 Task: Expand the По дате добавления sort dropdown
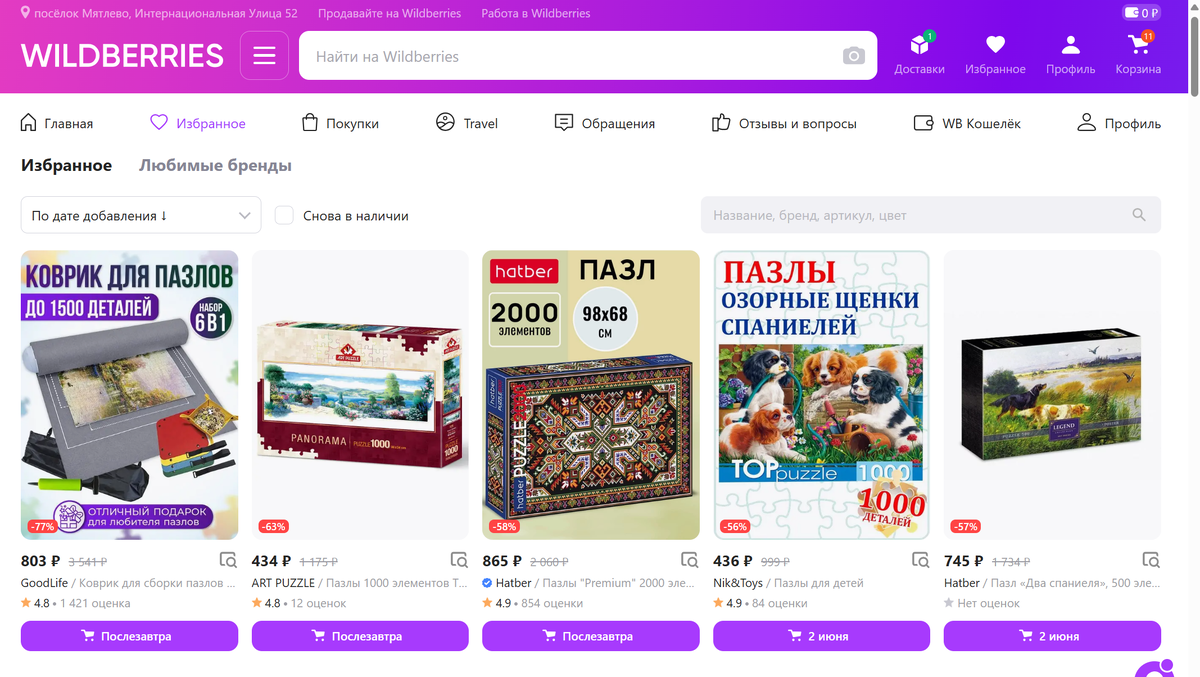click(x=141, y=215)
